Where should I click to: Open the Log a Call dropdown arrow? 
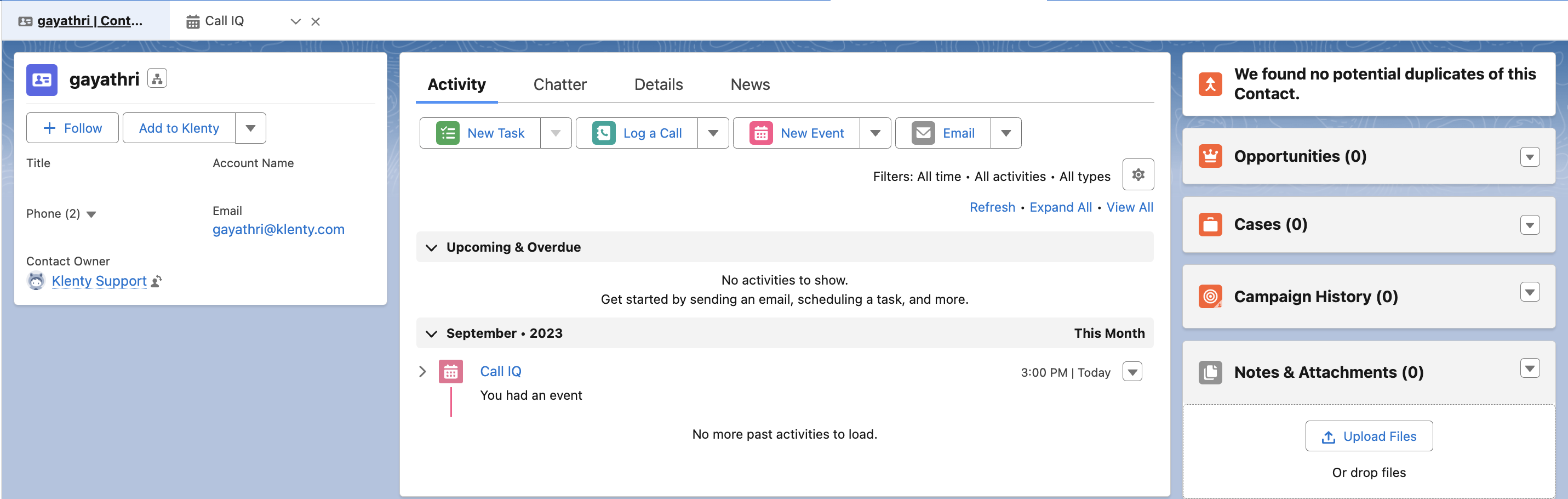coord(713,133)
